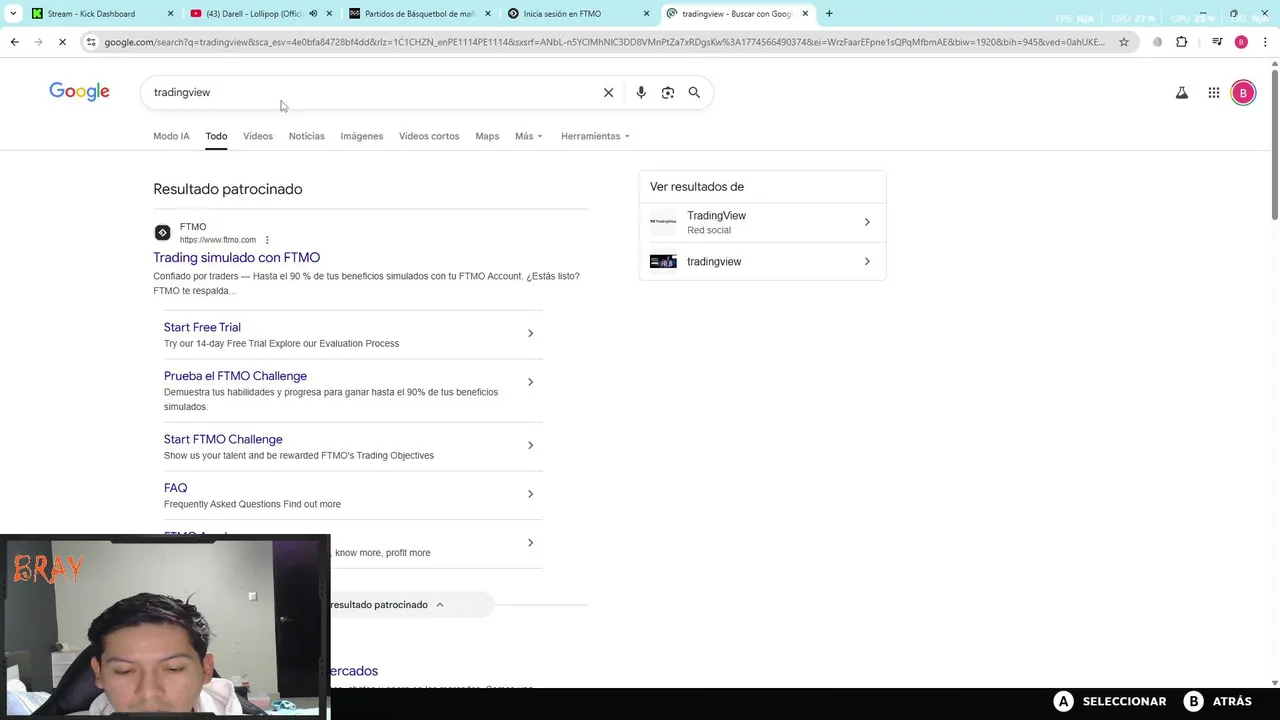Screen dimensions: 1280x720
Task: Open the media control icon in toolbar
Action: coord(1217,42)
